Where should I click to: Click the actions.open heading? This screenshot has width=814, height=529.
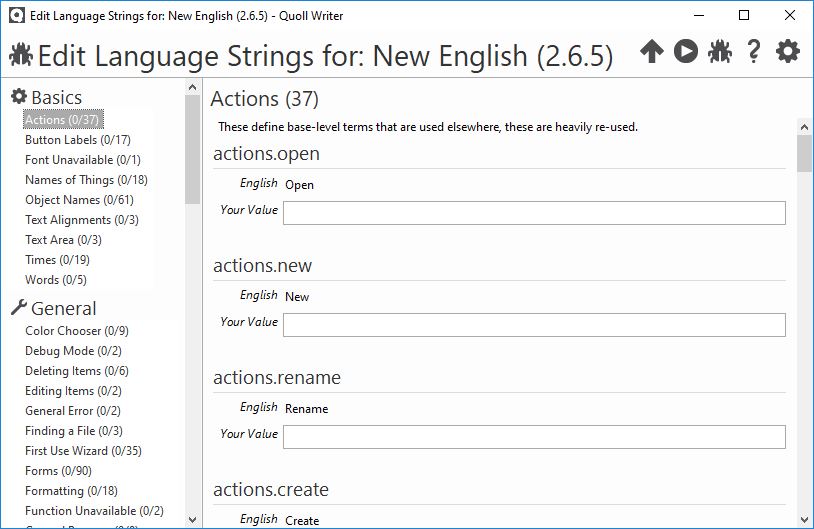pos(266,154)
